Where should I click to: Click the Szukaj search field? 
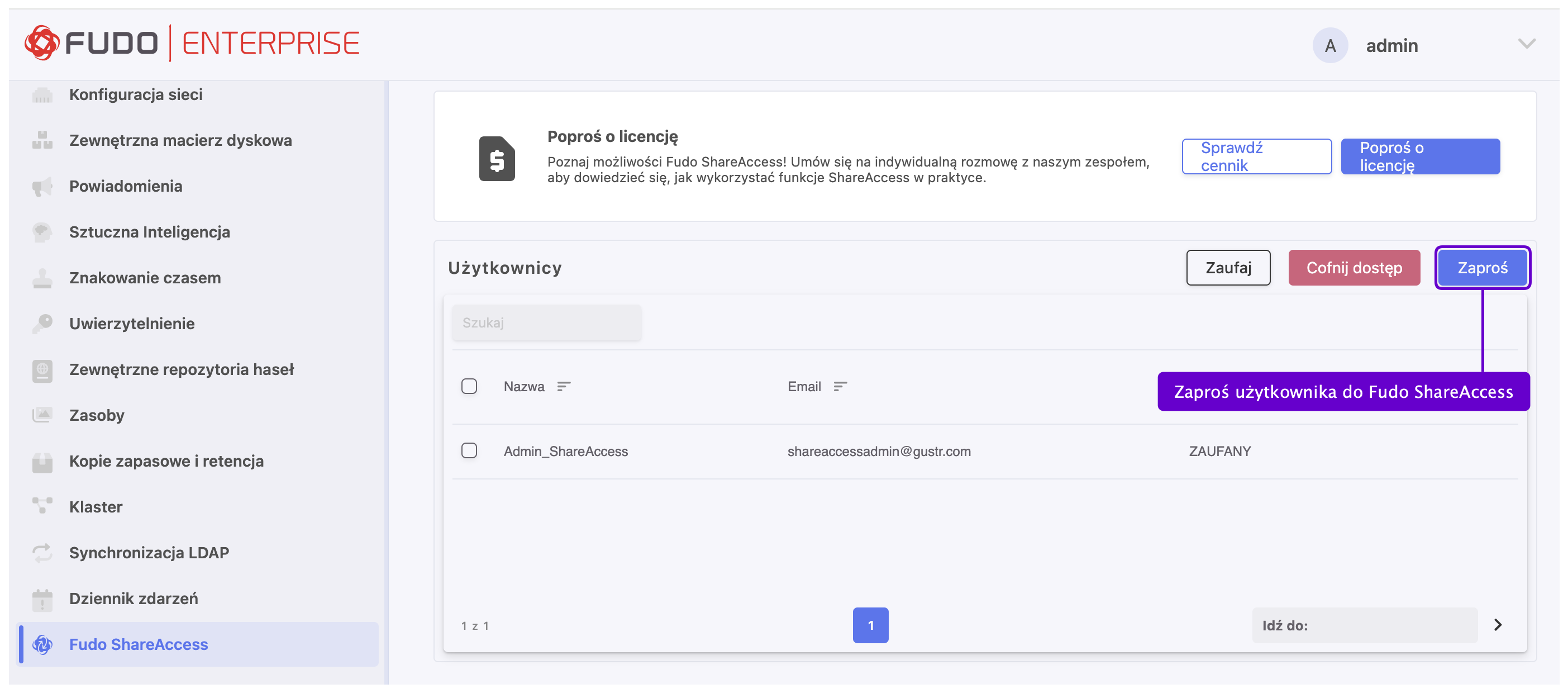pyautogui.click(x=546, y=323)
